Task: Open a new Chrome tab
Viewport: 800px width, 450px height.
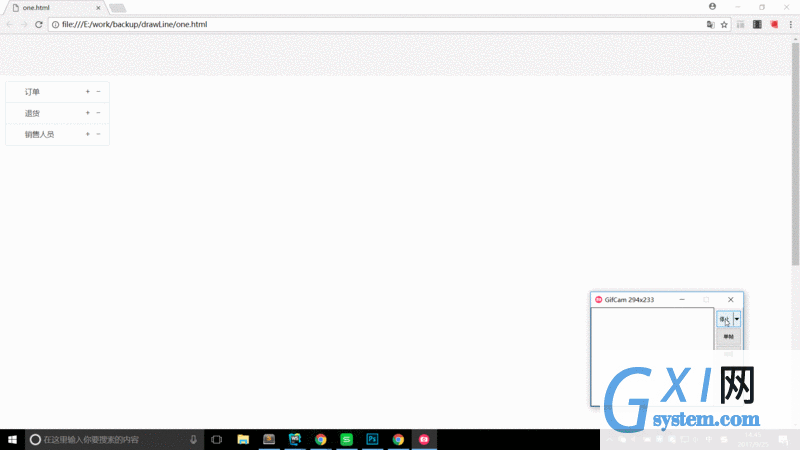Action: point(118,8)
